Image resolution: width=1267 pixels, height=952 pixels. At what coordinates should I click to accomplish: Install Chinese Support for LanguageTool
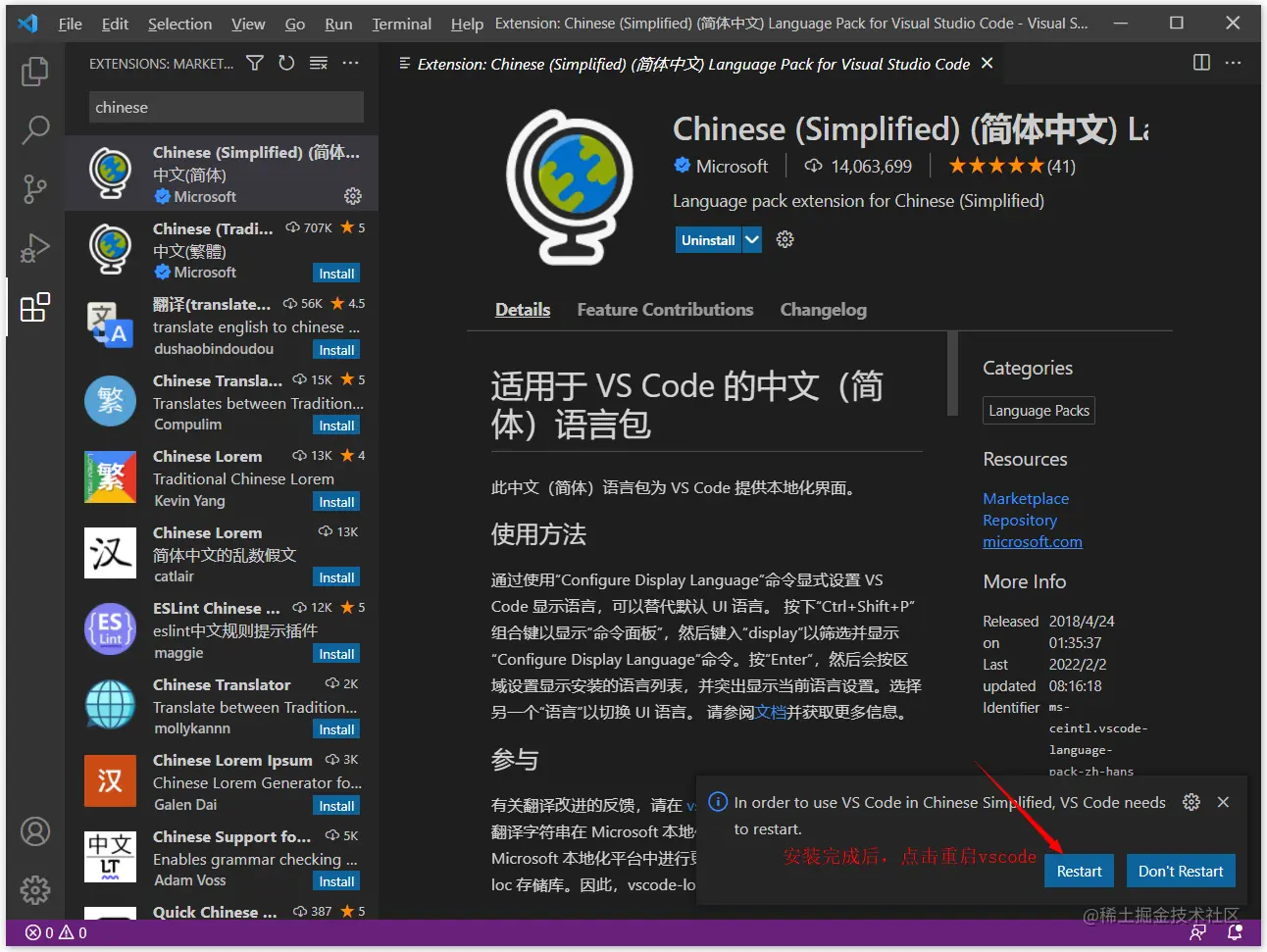336,881
